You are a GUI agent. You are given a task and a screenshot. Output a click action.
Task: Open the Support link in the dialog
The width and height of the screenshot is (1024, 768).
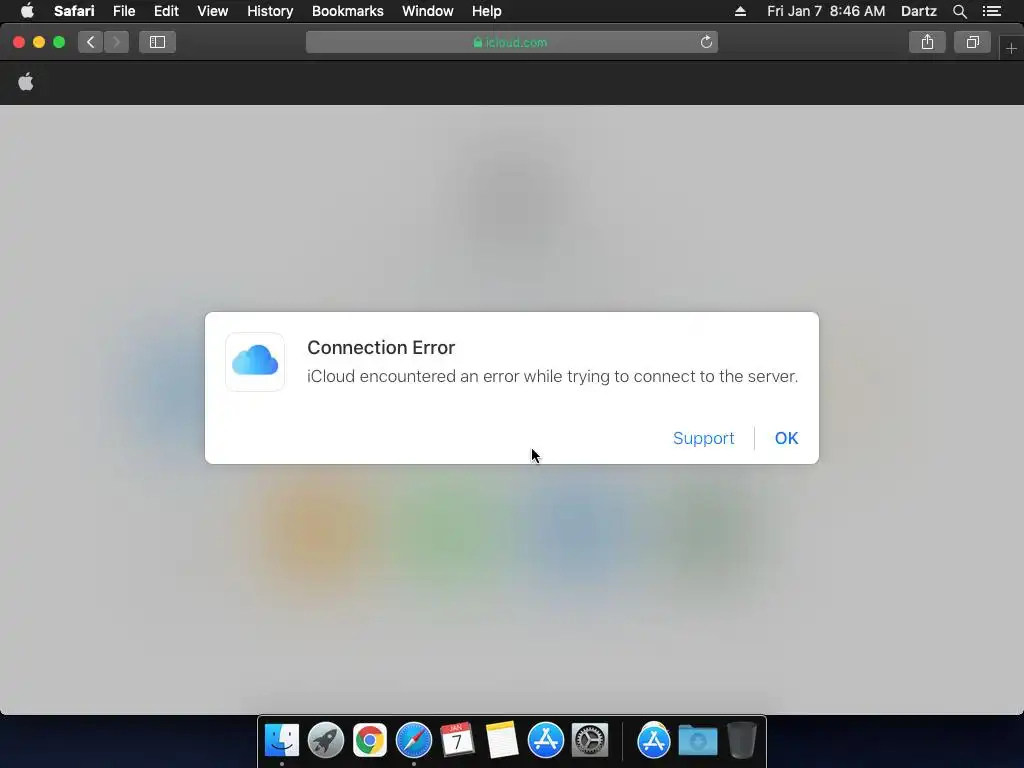pos(703,438)
